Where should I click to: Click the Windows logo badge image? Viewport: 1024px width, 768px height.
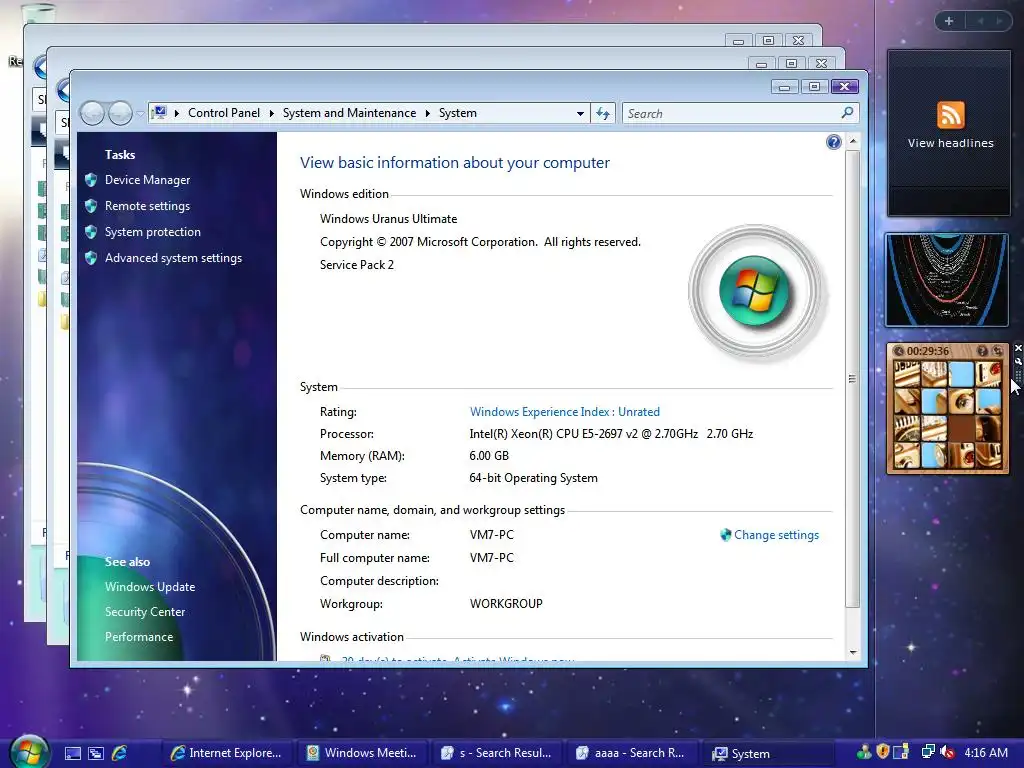tap(754, 291)
